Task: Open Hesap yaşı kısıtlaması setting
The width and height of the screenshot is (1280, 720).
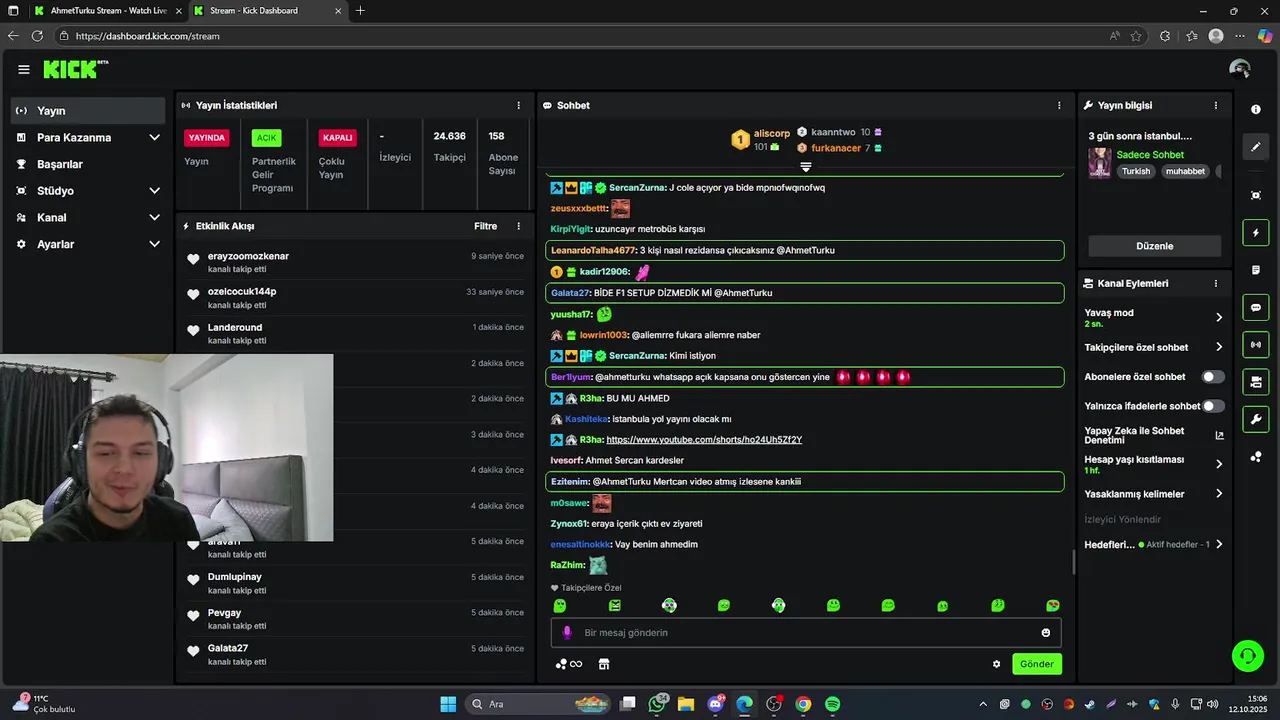Action: pos(1154,465)
